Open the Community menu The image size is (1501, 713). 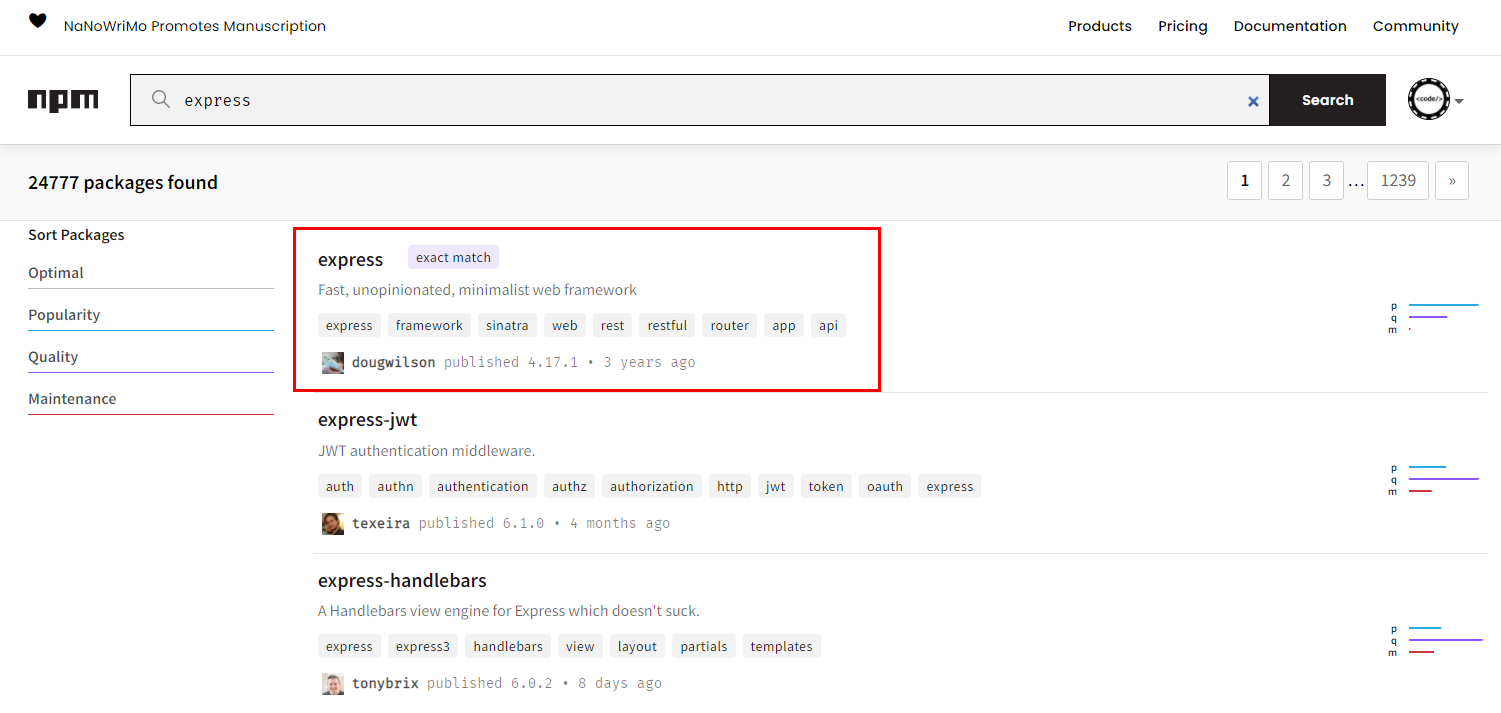tap(1416, 26)
